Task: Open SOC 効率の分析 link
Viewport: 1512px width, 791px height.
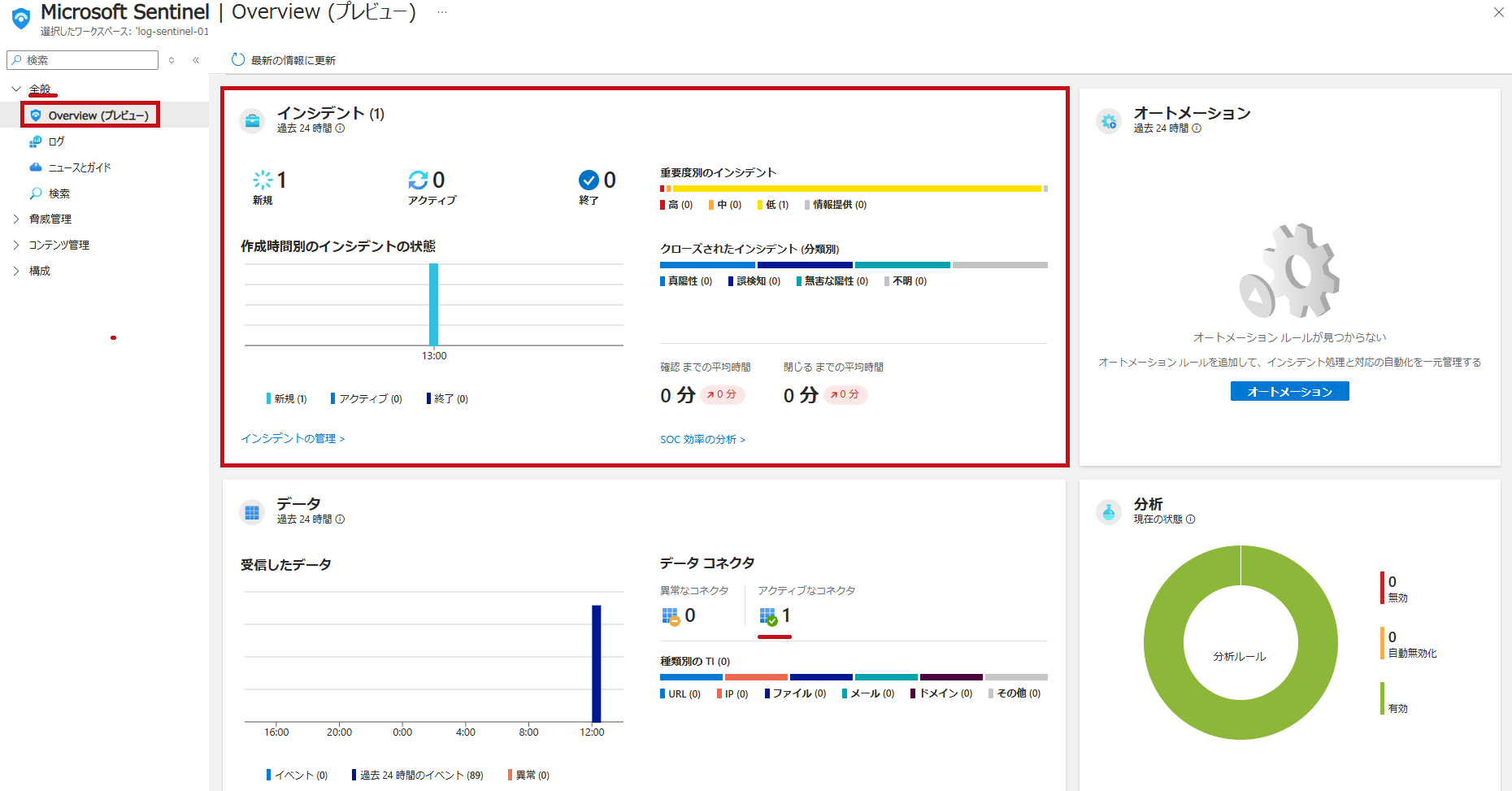Action: coord(702,440)
